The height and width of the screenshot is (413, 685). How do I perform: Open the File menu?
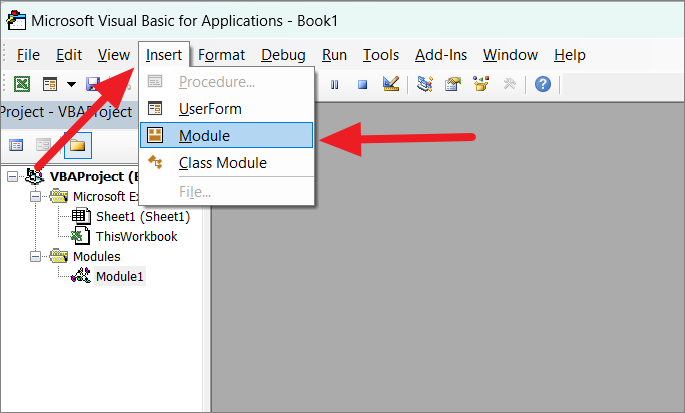click(28, 55)
